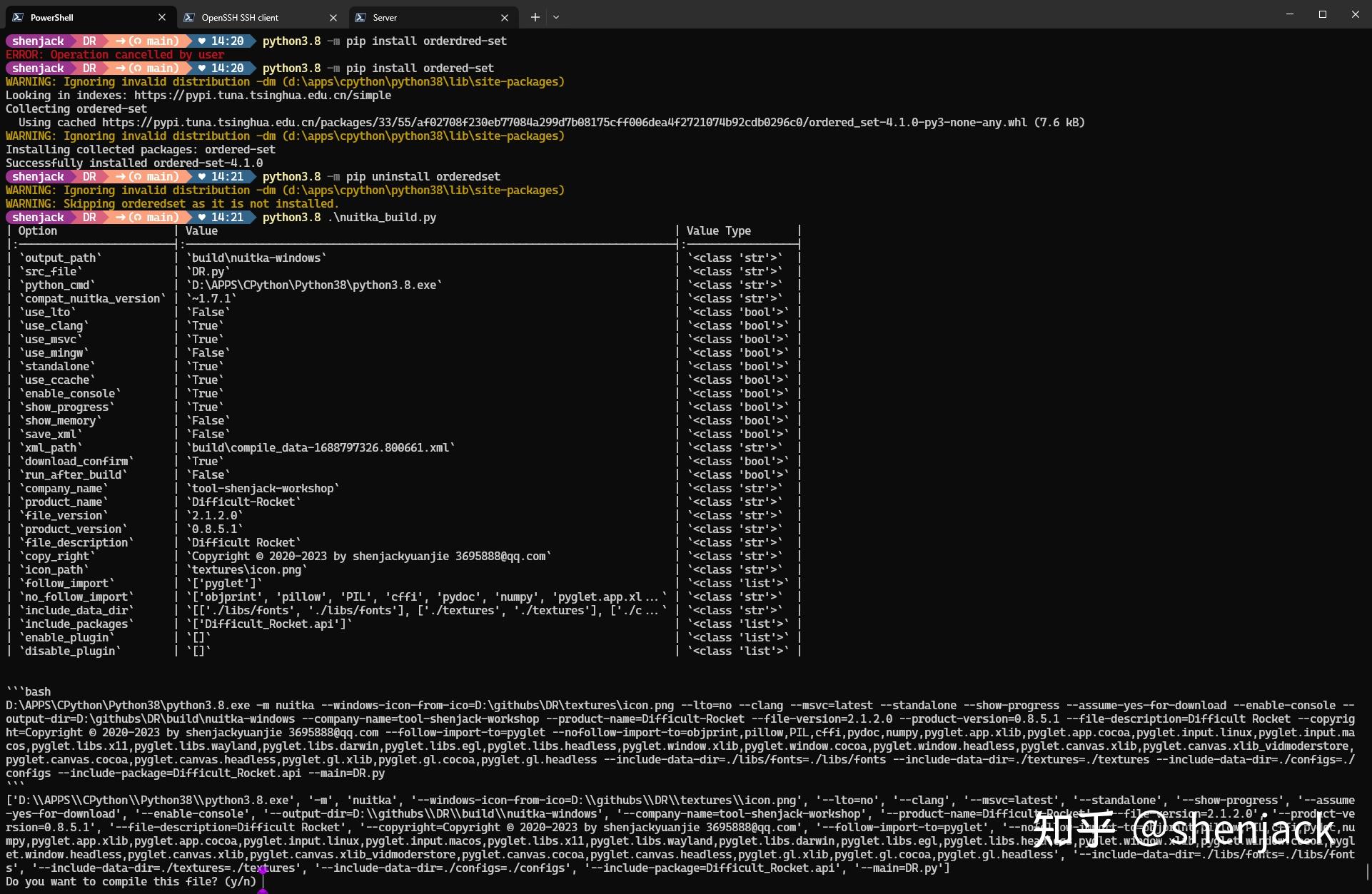Open a new tab with plus button

coord(535,17)
